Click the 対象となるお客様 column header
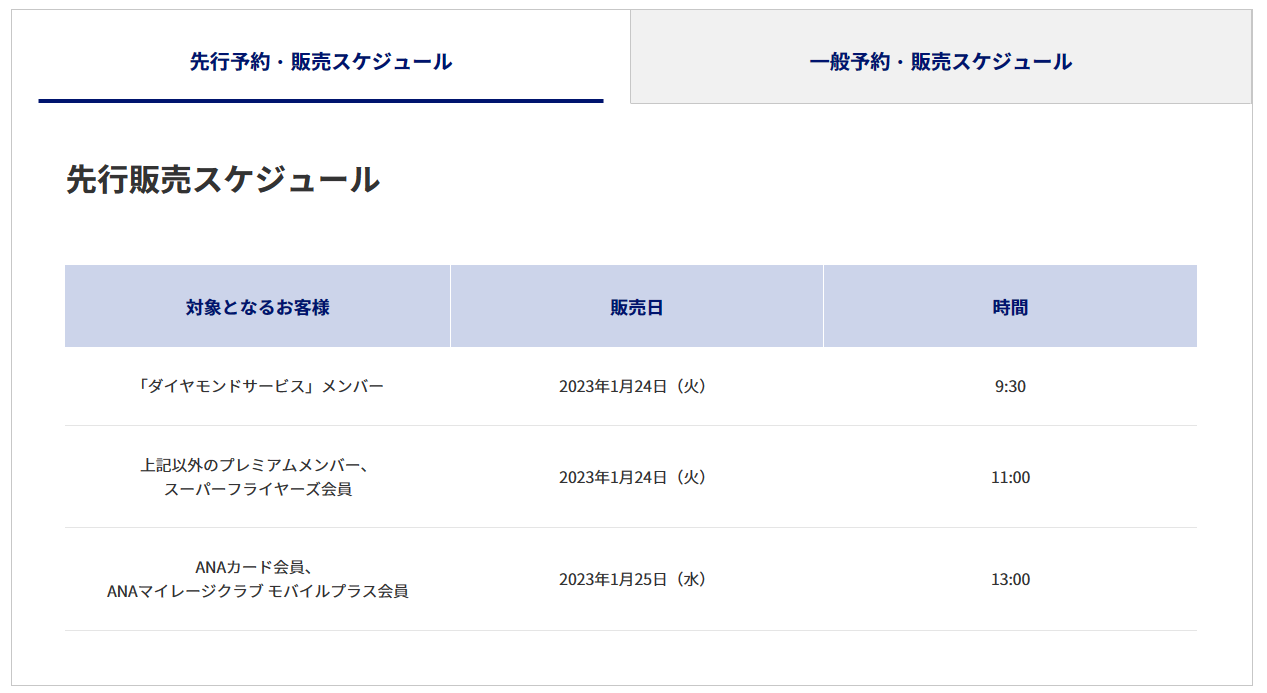The width and height of the screenshot is (1267, 693). (x=257, y=307)
